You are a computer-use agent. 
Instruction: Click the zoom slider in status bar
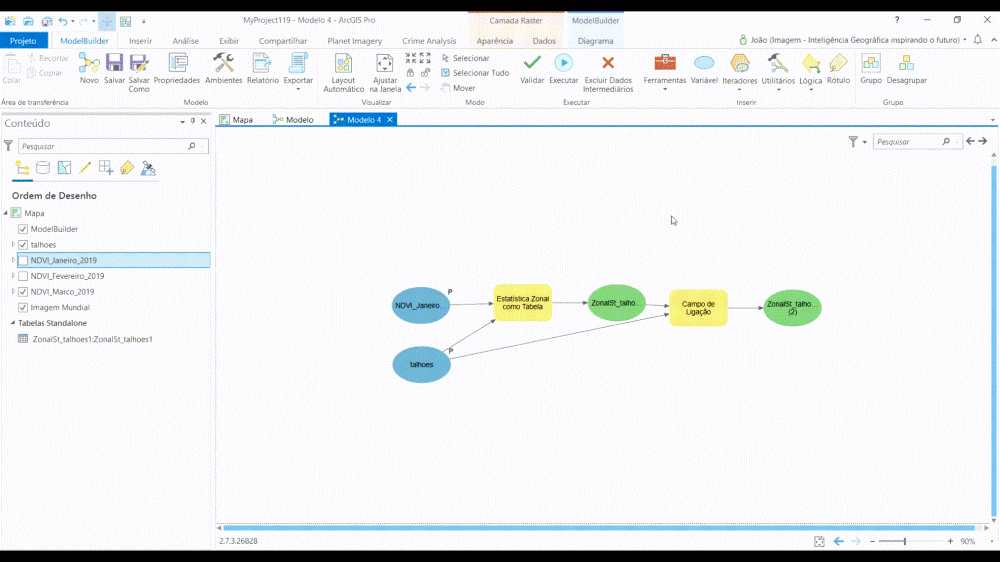905,541
